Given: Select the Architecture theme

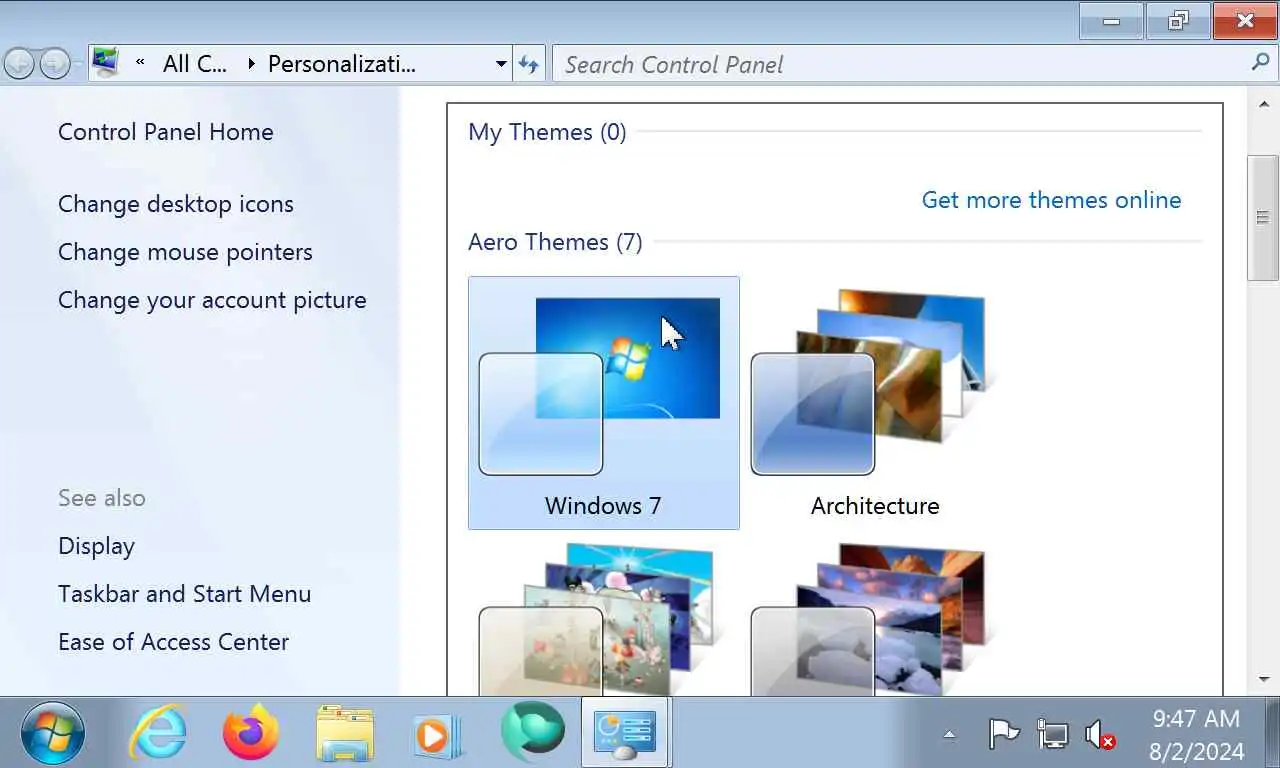Looking at the screenshot, I should 875,403.
